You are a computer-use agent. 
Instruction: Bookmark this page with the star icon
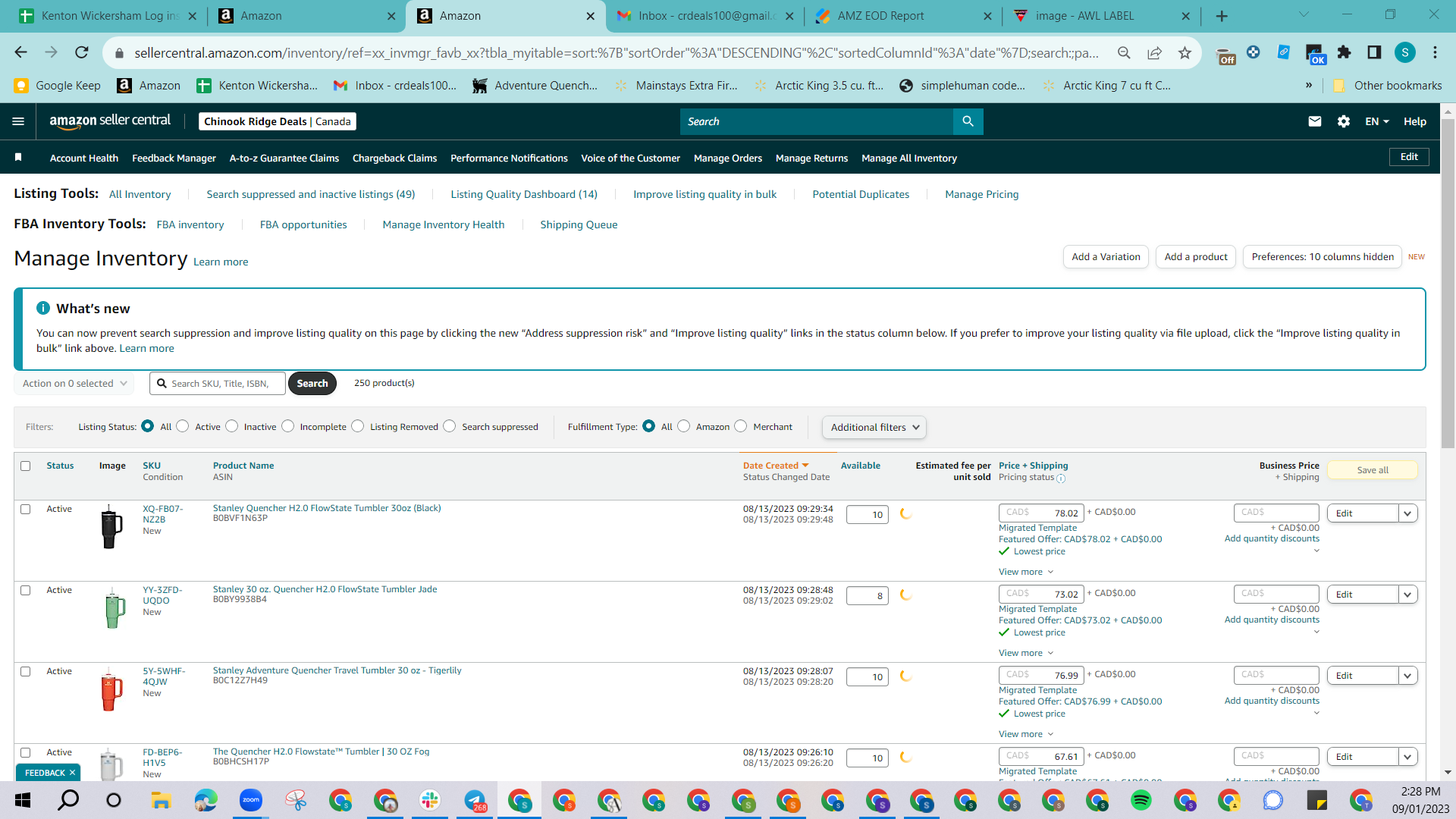click(x=1185, y=52)
